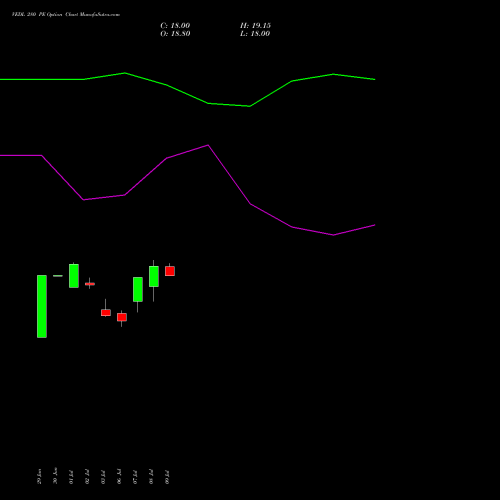Screen dimensions: 500x500
Task: Click the open value 'O: 18.80'
Action: pos(175,34)
